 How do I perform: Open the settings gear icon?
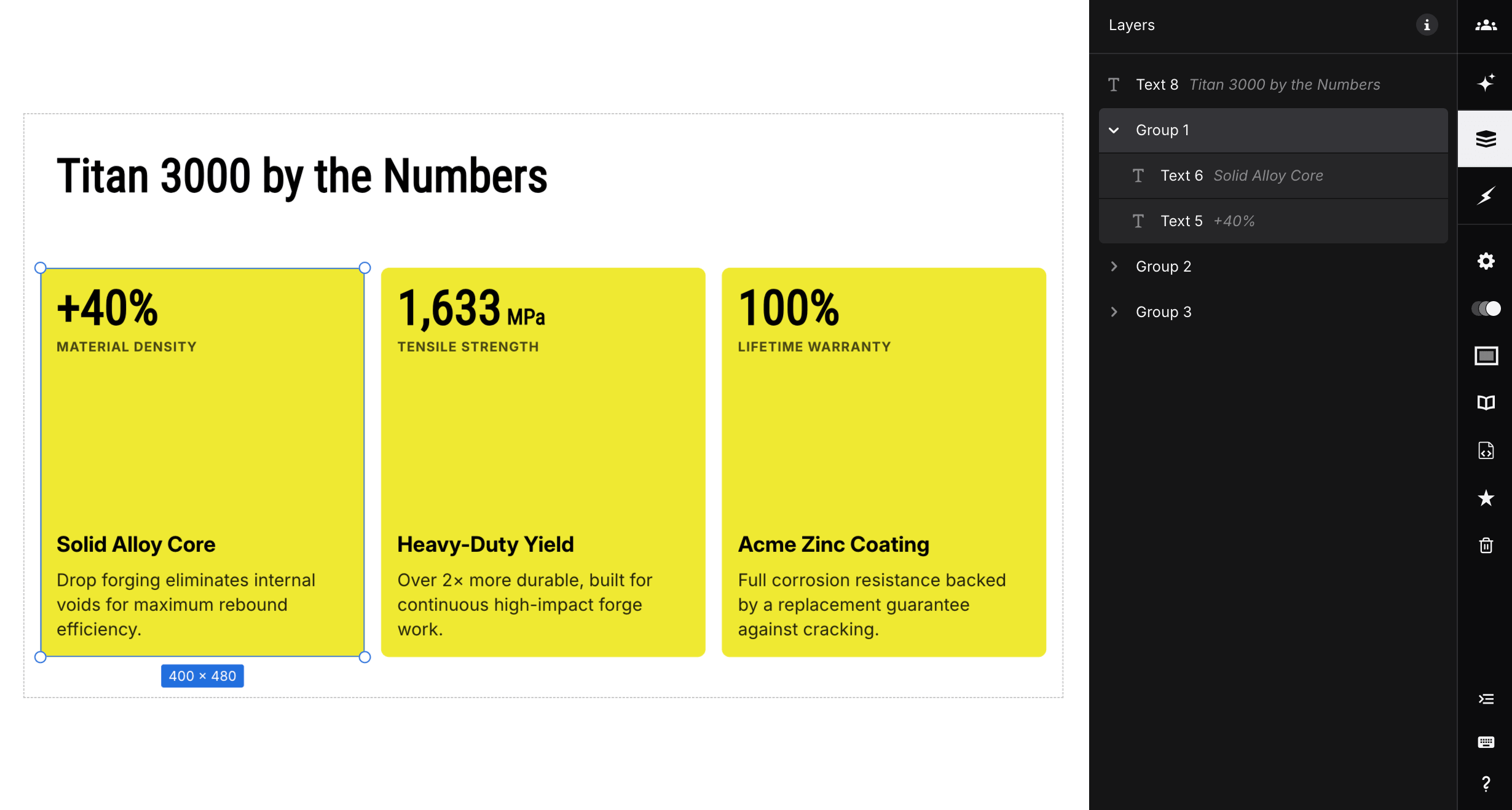[x=1486, y=261]
